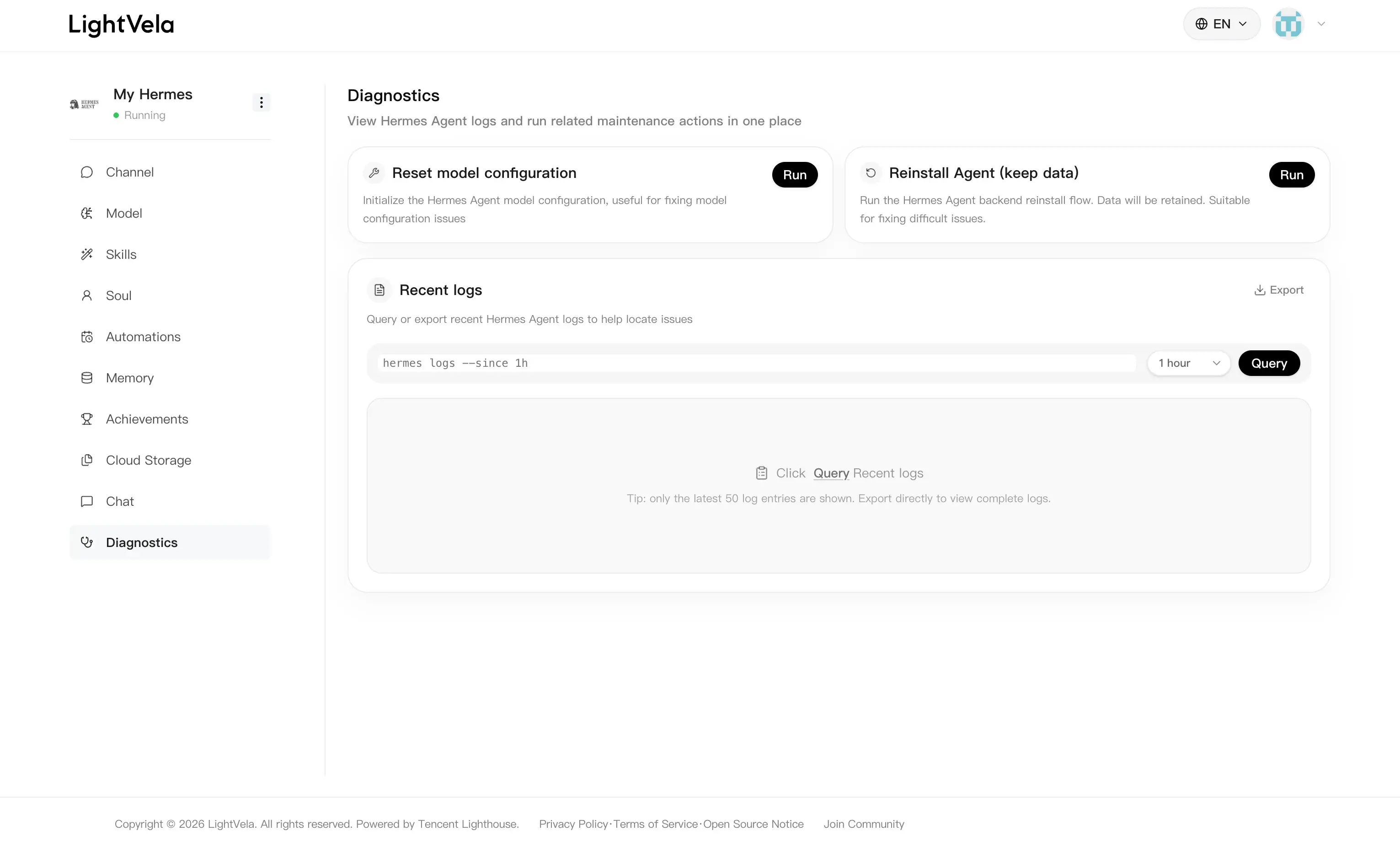Run Reinstall Agent (keep data)
This screenshot has height=847, width=1400.
1292,175
